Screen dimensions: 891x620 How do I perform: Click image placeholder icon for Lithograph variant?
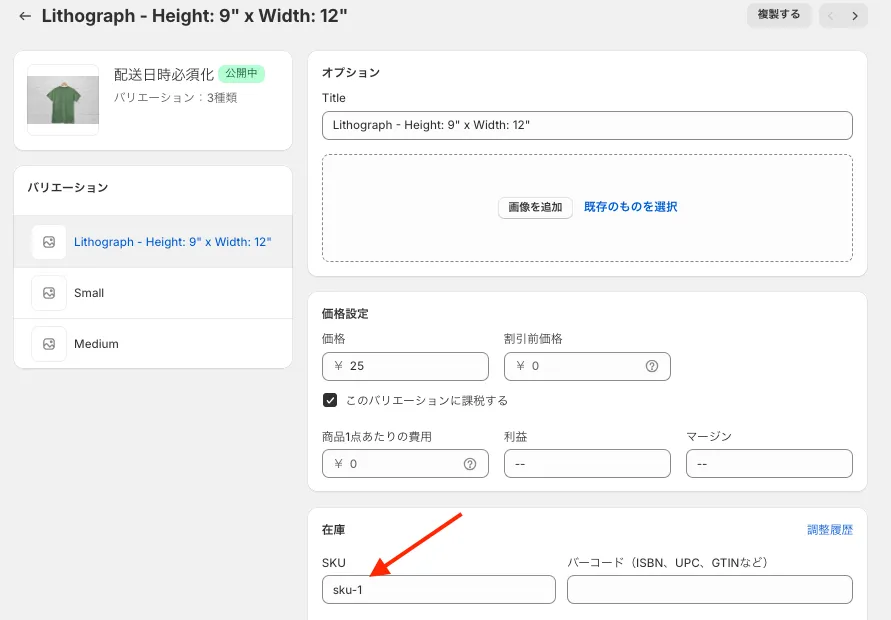pyautogui.click(x=49, y=242)
